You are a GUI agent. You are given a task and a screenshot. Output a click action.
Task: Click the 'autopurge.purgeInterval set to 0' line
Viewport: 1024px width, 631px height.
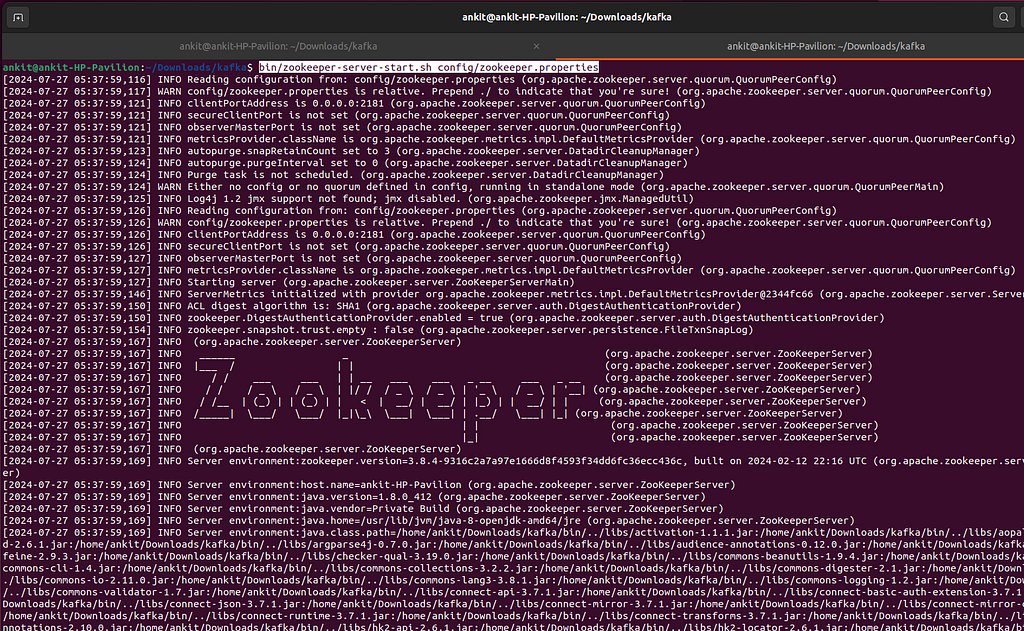pyautogui.click(x=345, y=163)
